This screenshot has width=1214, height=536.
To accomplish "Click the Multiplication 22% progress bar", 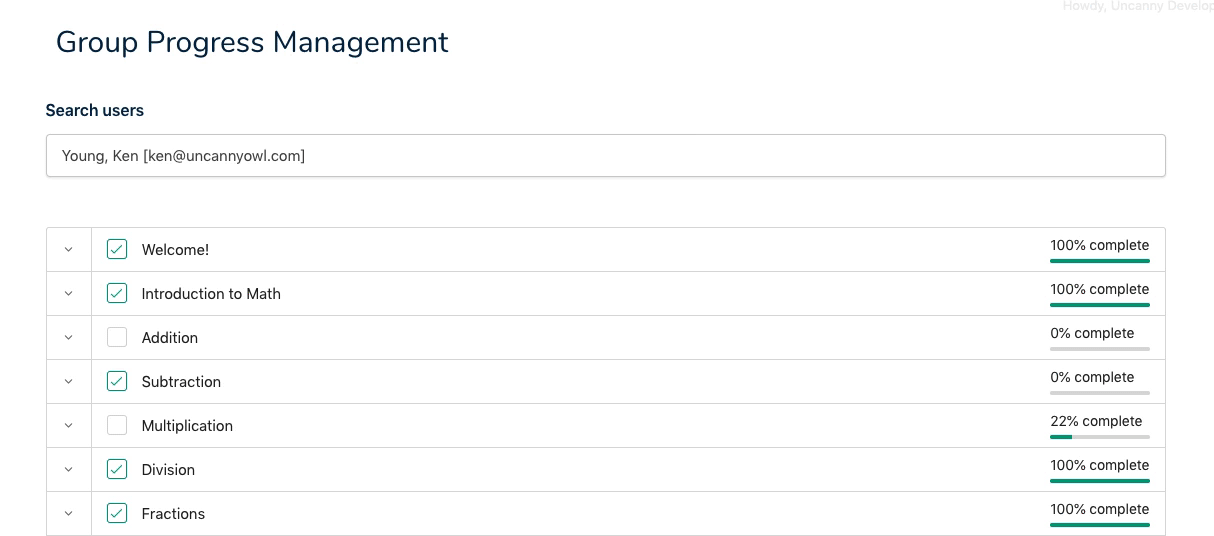I will tap(1099, 437).
